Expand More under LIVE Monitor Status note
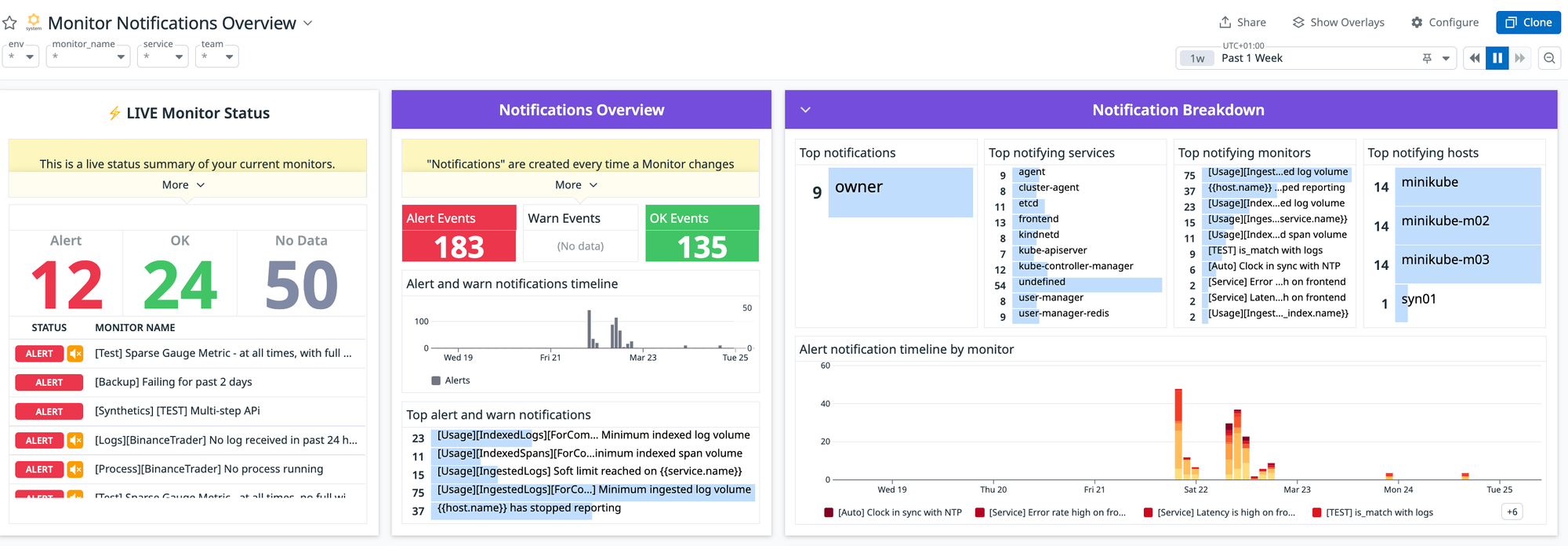The height and width of the screenshot is (546, 1568). 183,185
